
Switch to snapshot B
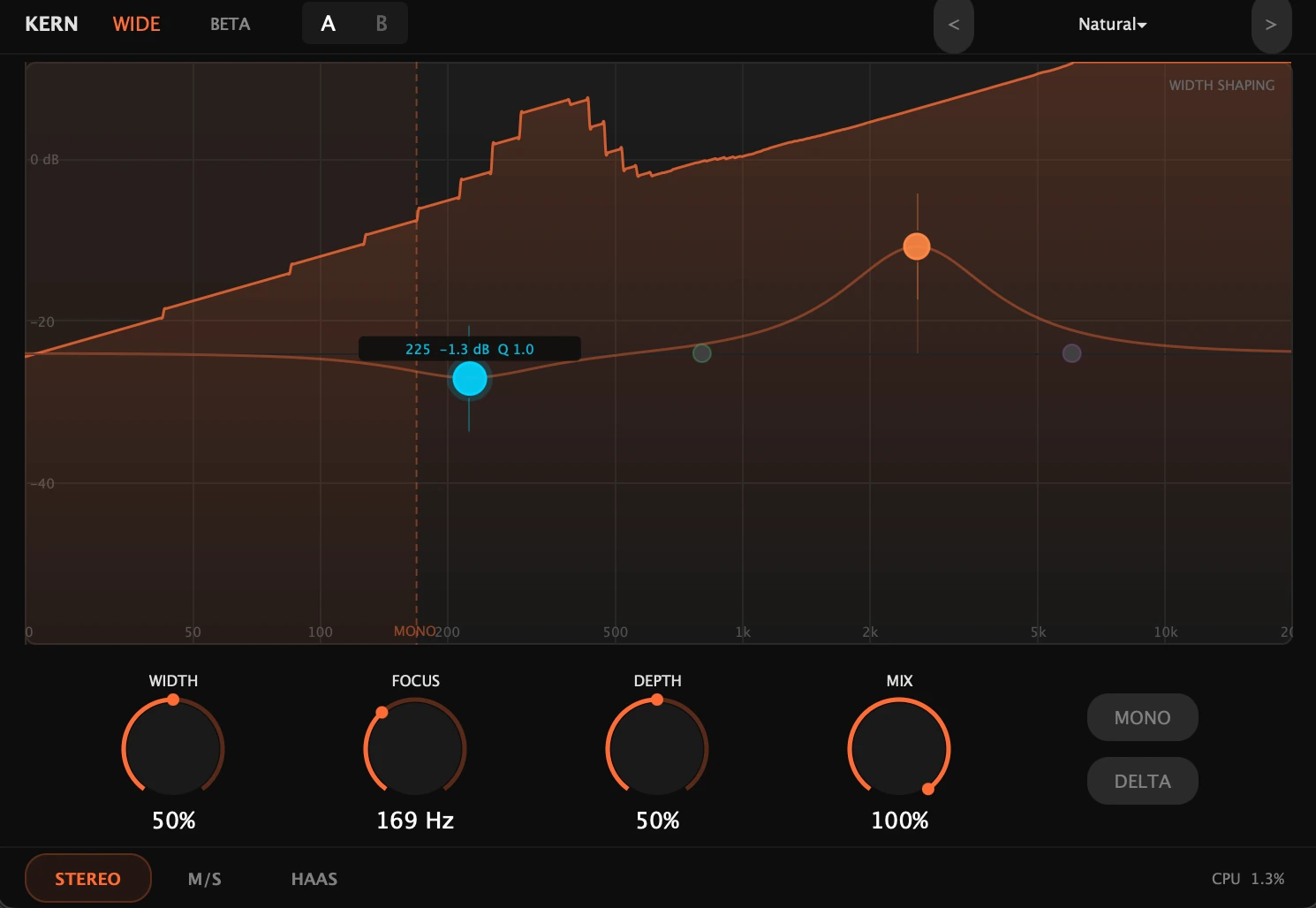(x=381, y=24)
